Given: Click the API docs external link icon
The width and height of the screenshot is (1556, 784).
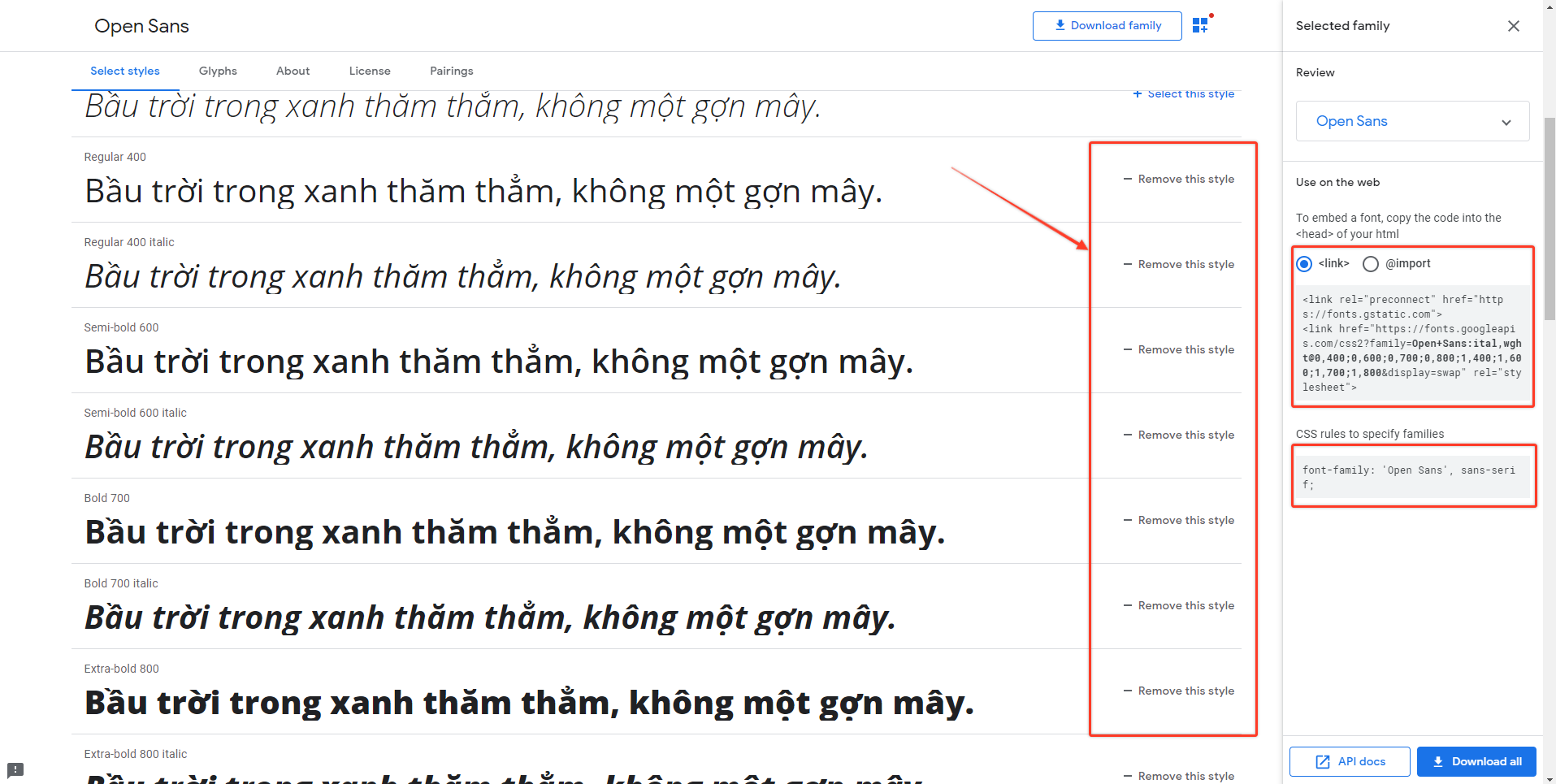Looking at the screenshot, I should 1323,761.
